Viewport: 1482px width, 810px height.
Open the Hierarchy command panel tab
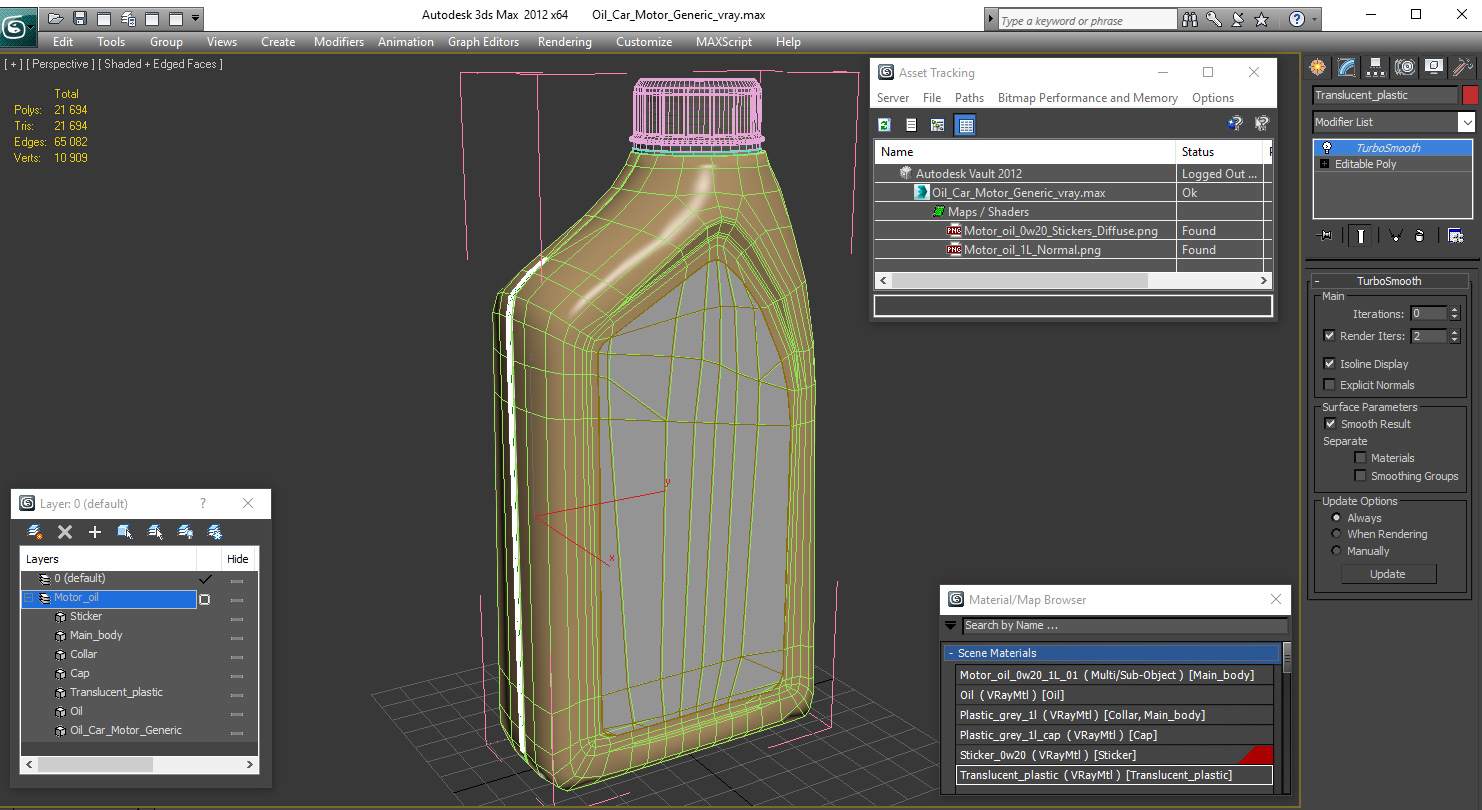pos(1376,67)
